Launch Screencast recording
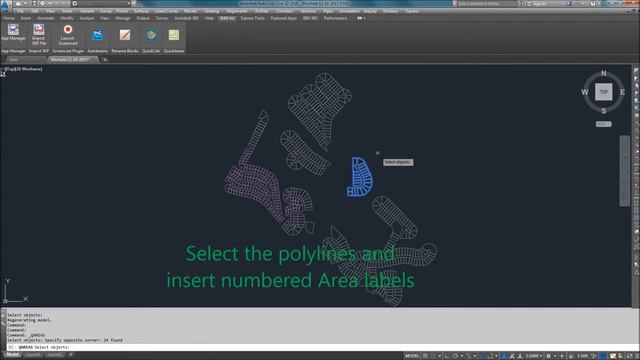 pyautogui.click(x=68, y=34)
